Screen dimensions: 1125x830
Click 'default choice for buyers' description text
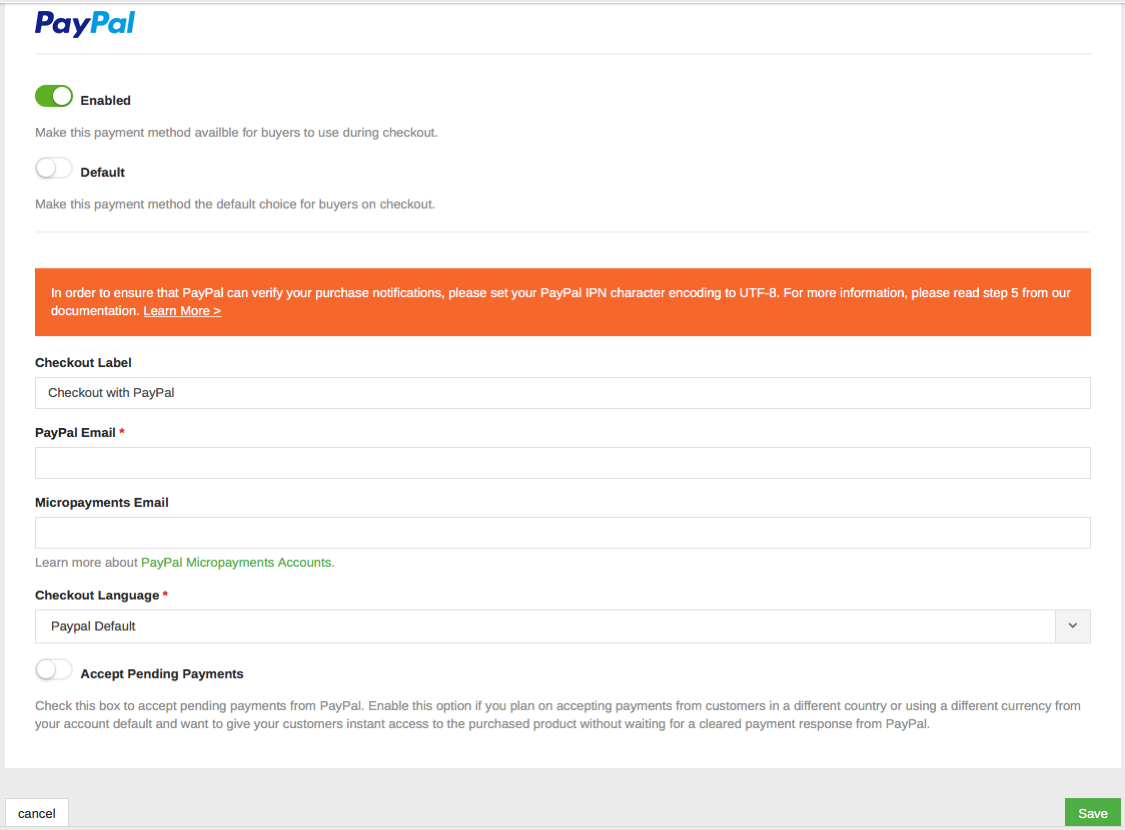235,204
